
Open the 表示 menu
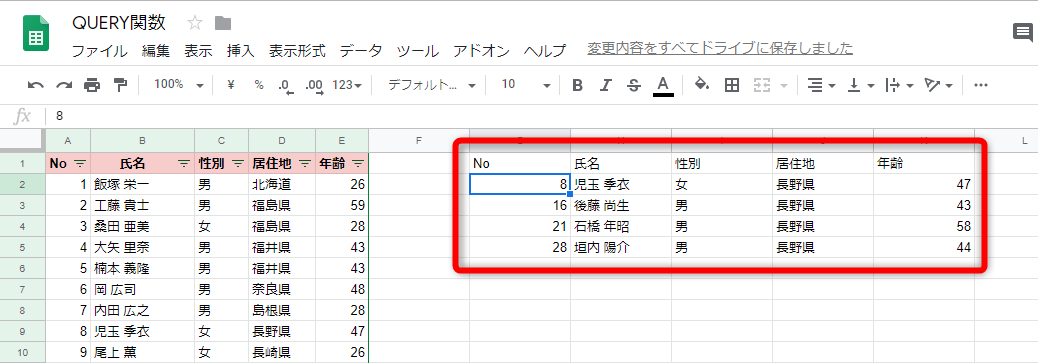pos(198,51)
